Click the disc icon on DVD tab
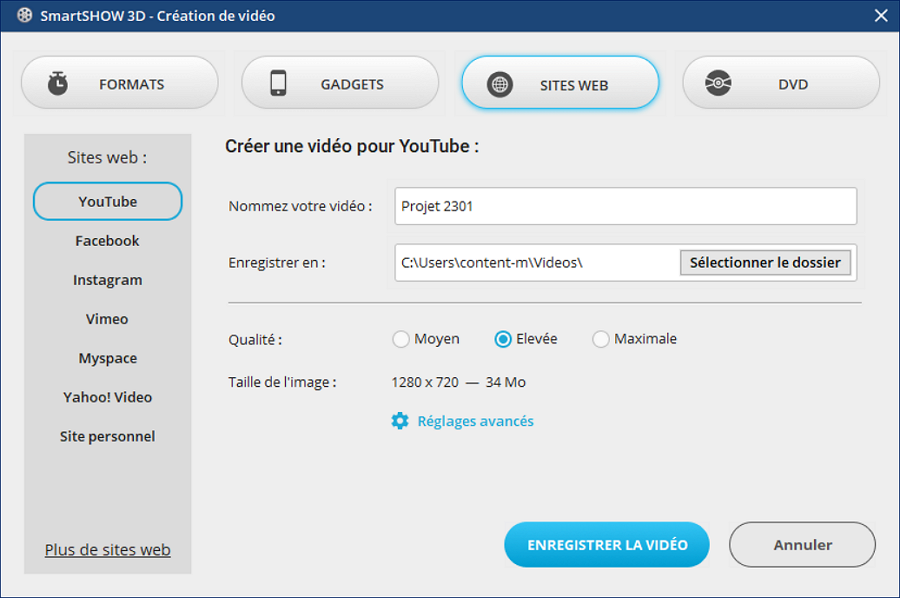The image size is (900, 598). coord(718,83)
